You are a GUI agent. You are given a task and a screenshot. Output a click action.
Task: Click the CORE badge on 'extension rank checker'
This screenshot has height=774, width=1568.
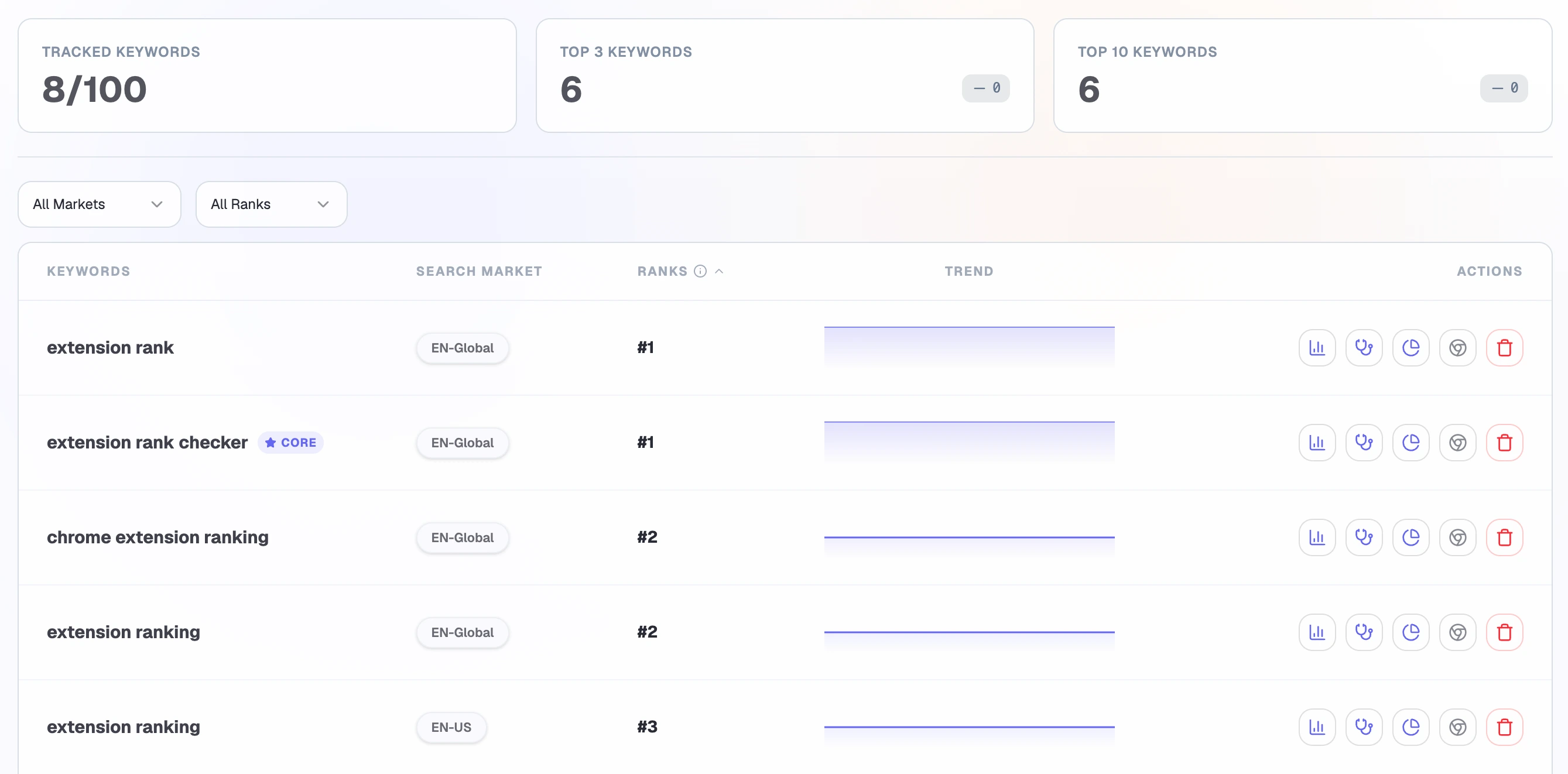point(290,443)
